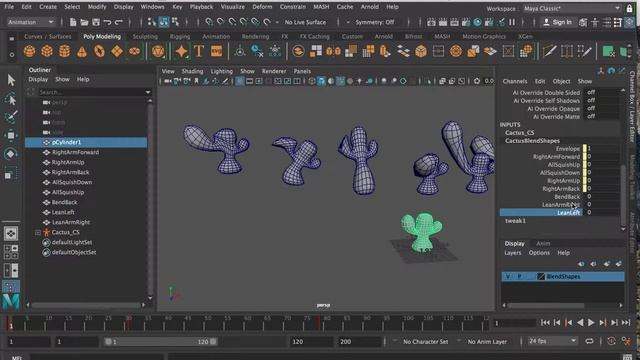Create a polygon torus from the shelf
The width and height of the screenshot is (640, 360).
pos(99,51)
